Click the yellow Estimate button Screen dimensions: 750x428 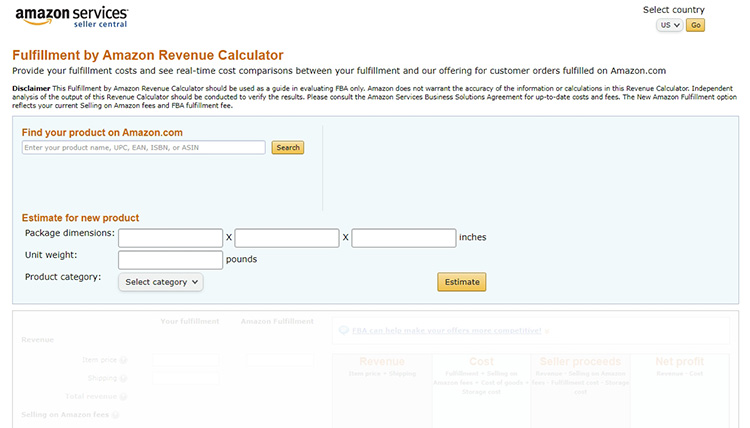[x=462, y=282]
